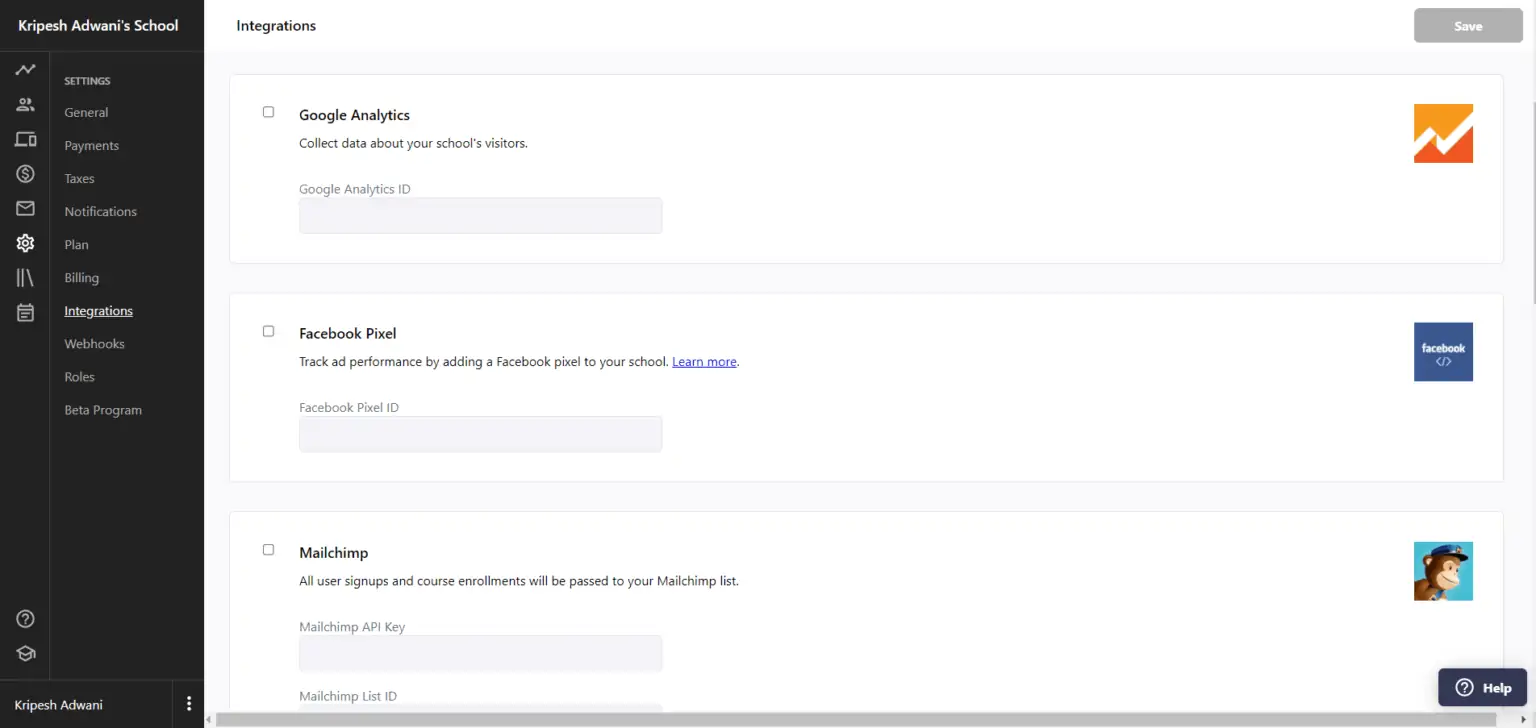Enable the Google Analytics checkbox
The image size is (1536, 728).
point(268,112)
